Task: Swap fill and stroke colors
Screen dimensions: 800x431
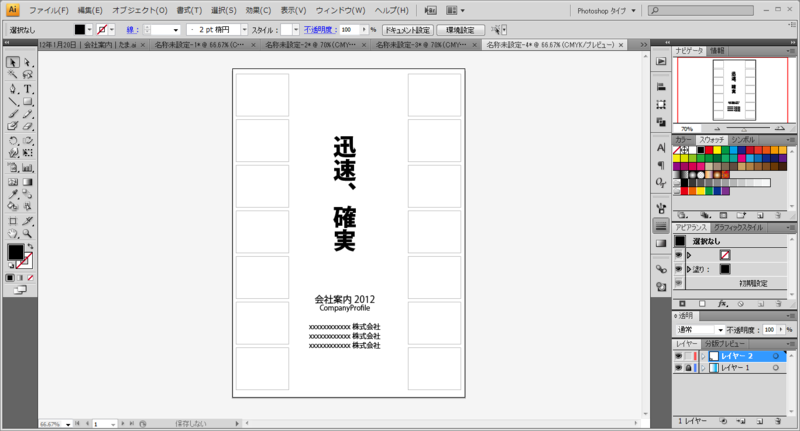Action: [x=30, y=246]
